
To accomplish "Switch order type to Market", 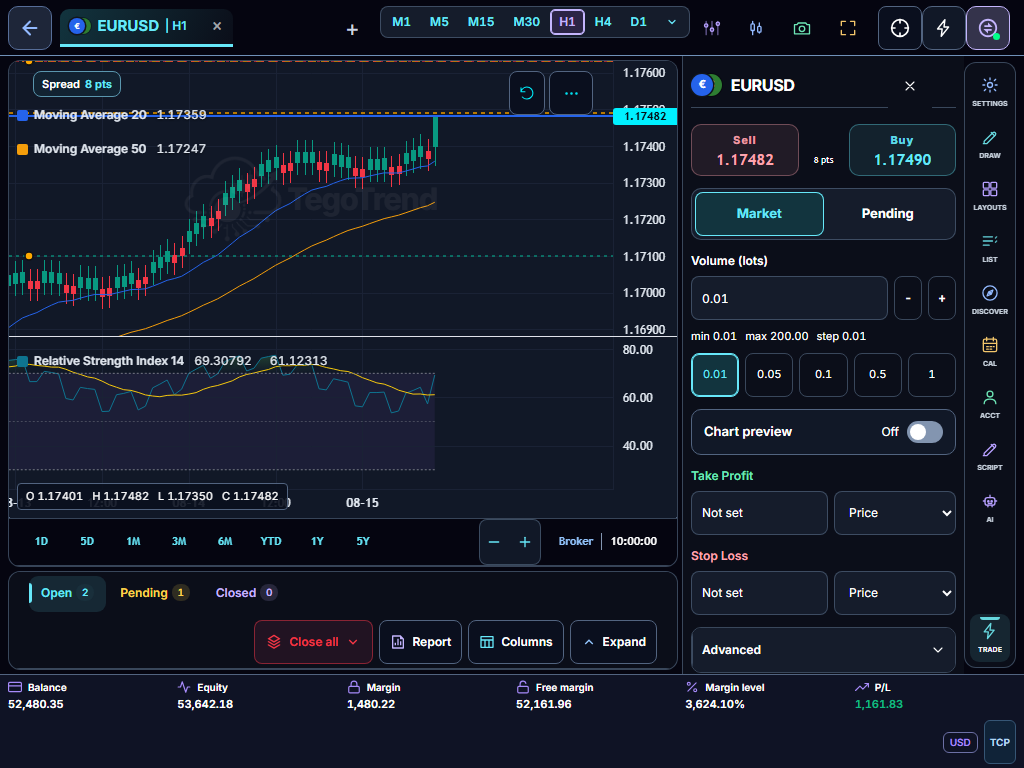I will point(759,214).
